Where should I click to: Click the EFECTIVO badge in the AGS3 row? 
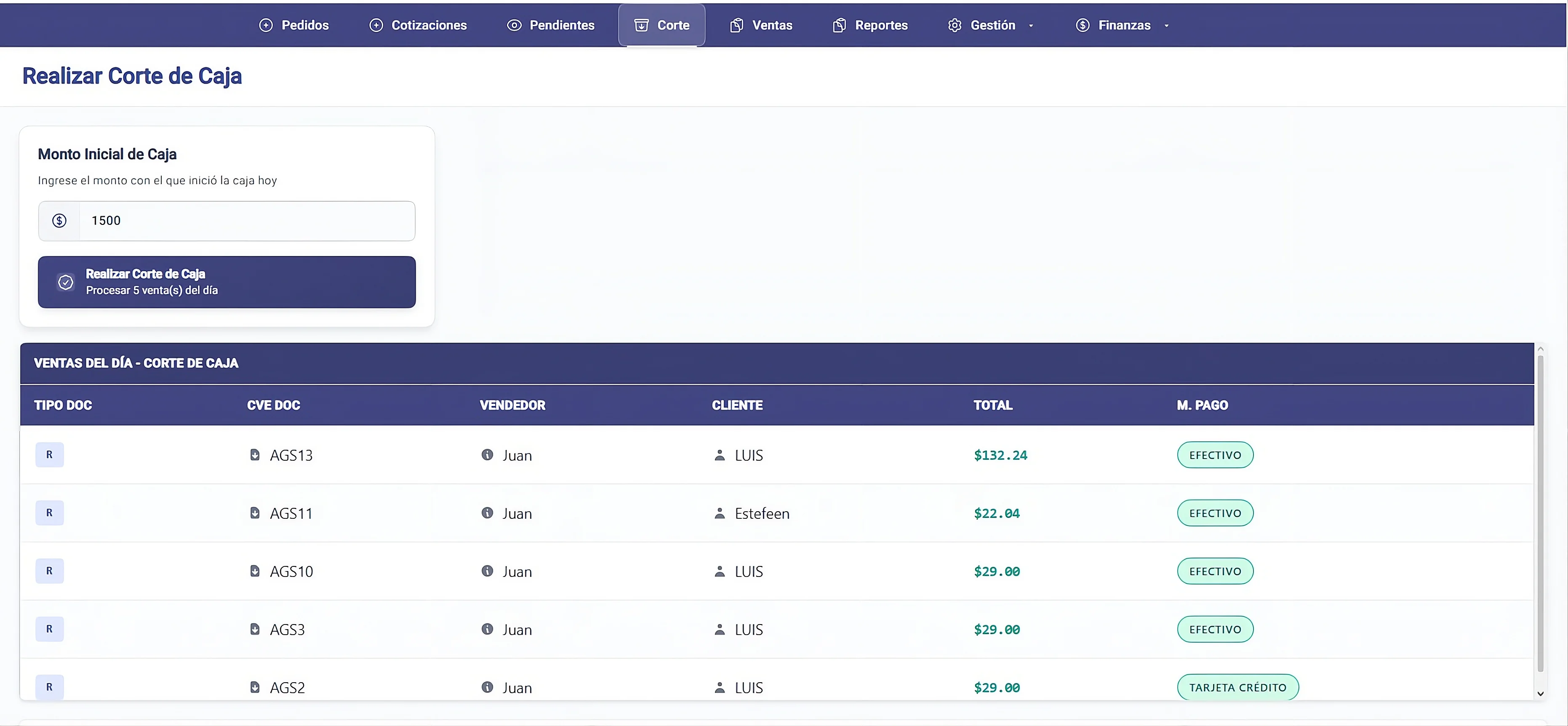[1215, 629]
